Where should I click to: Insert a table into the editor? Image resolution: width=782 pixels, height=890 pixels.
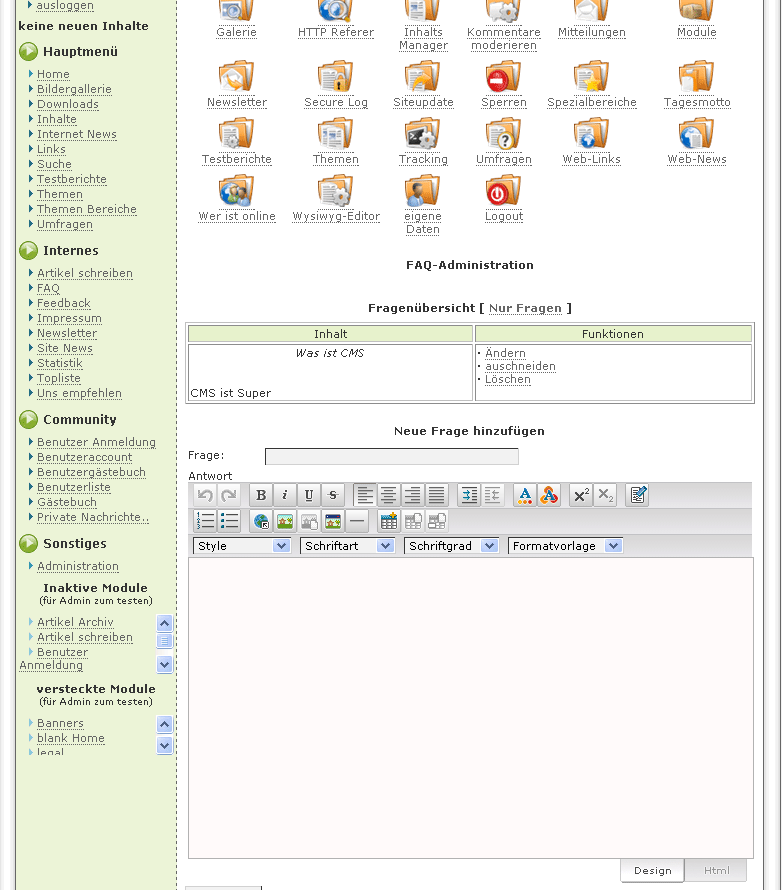389,521
